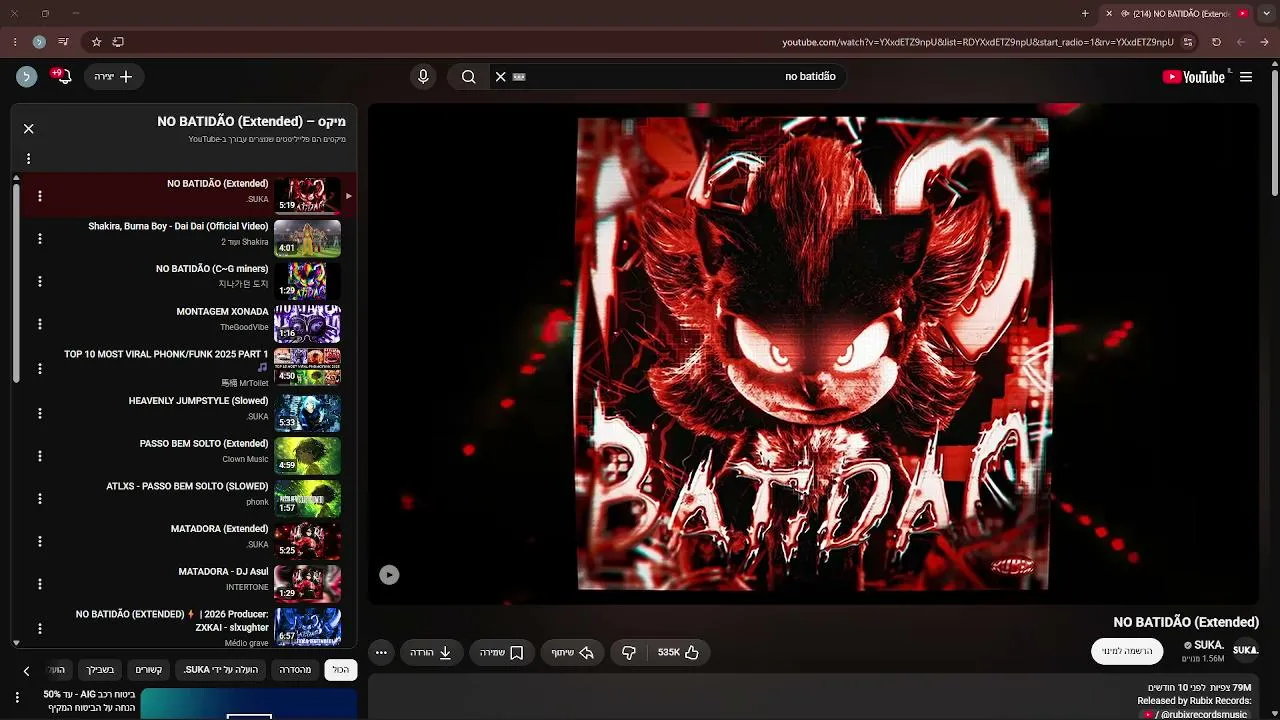The height and width of the screenshot is (720, 1280).
Task: Open a new browser tab
Action: tap(1085, 14)
